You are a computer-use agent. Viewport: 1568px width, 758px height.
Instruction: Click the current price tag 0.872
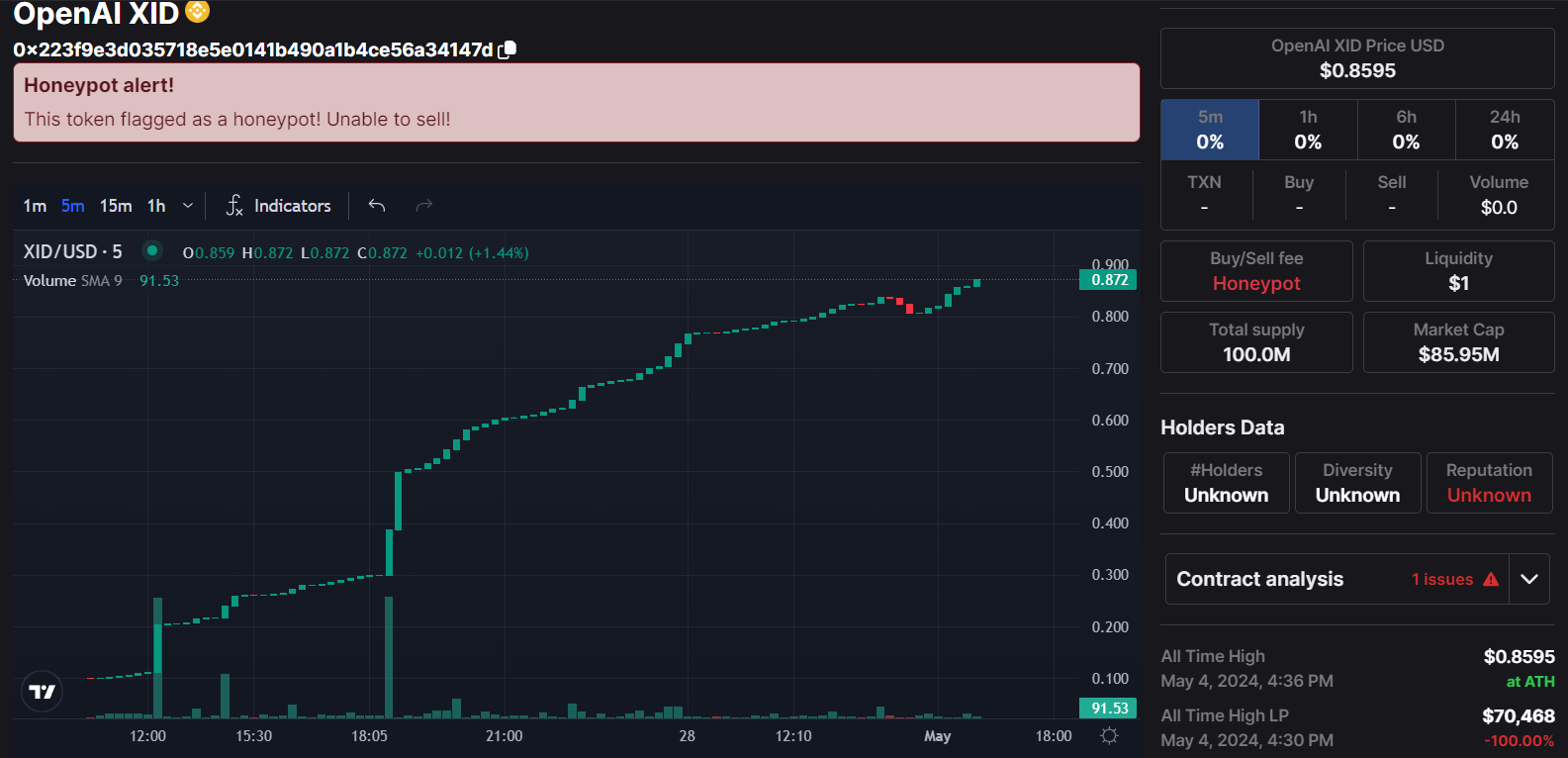(1109, 280)
